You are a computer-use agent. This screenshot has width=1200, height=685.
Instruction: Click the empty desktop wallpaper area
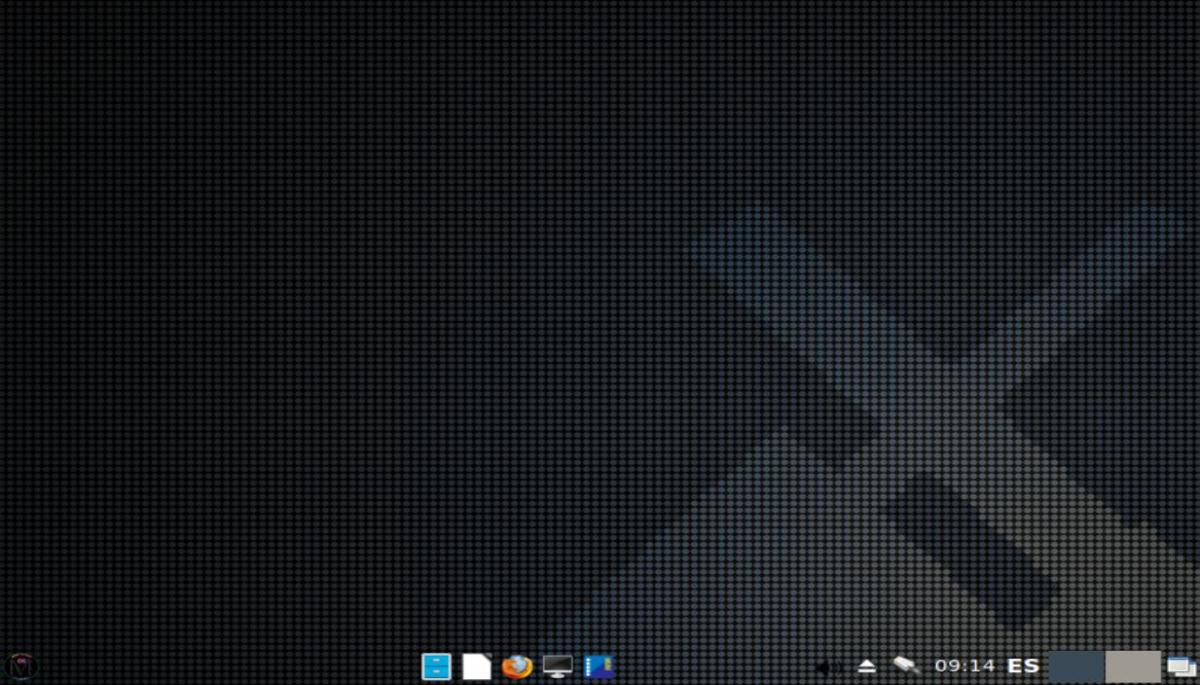300,300
